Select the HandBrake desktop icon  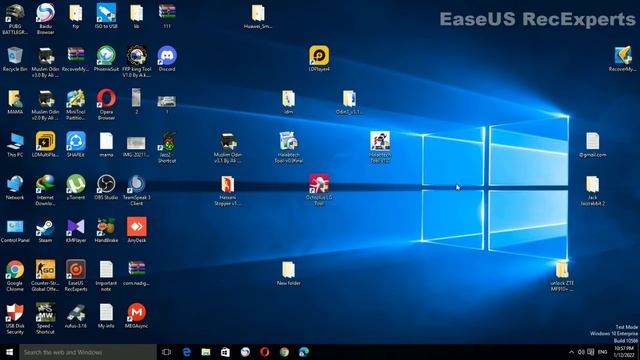(x=106, y=230)
